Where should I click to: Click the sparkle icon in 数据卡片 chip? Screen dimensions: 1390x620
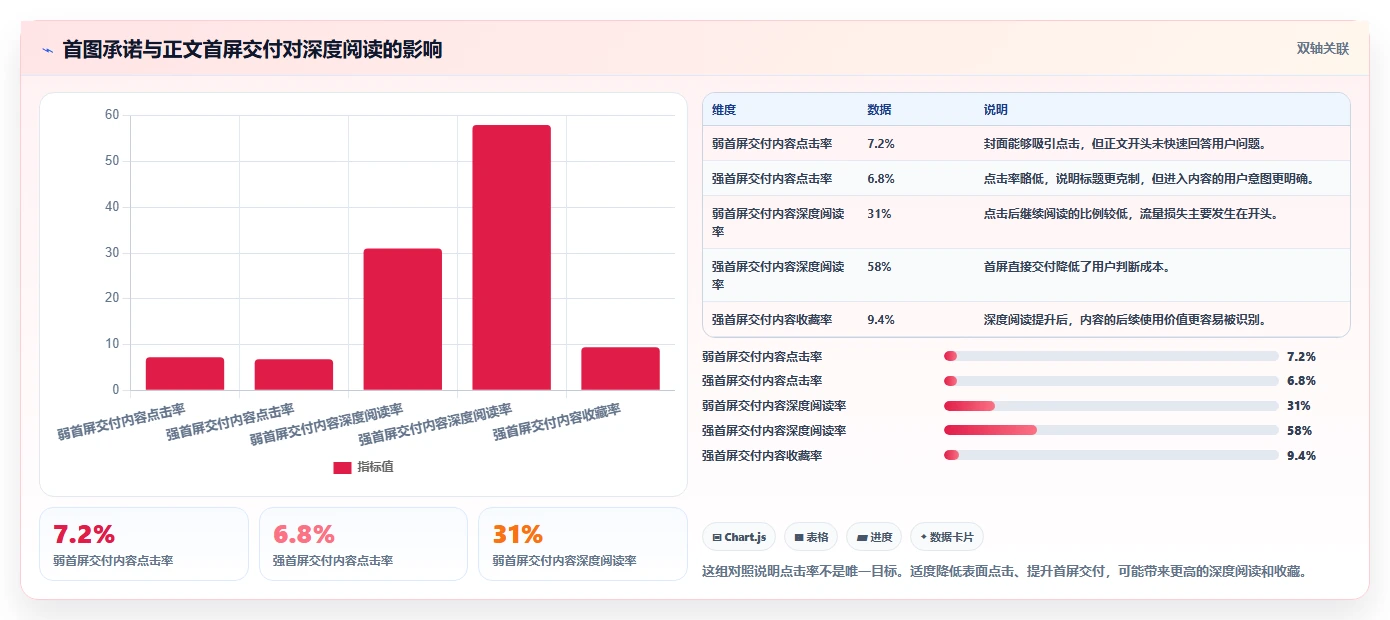pos(923,537)
